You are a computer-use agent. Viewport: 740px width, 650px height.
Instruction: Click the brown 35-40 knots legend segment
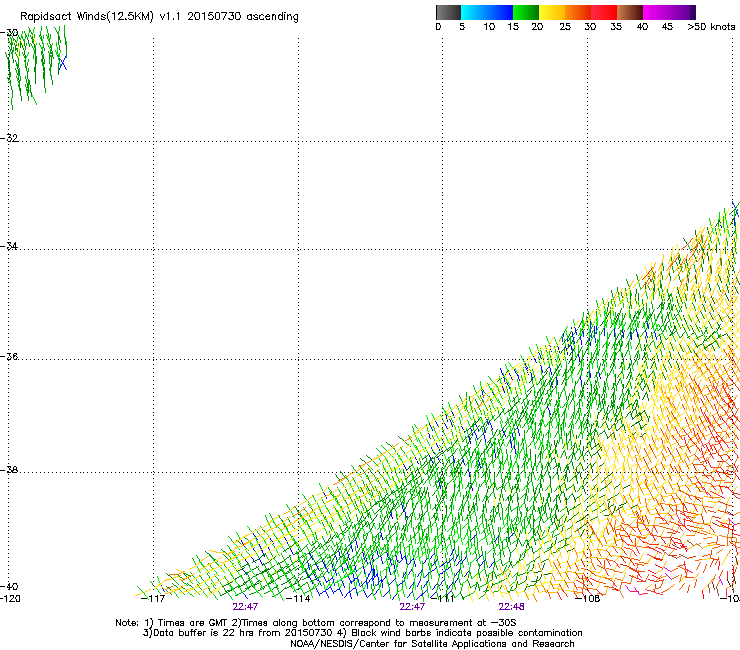point(630,12)
